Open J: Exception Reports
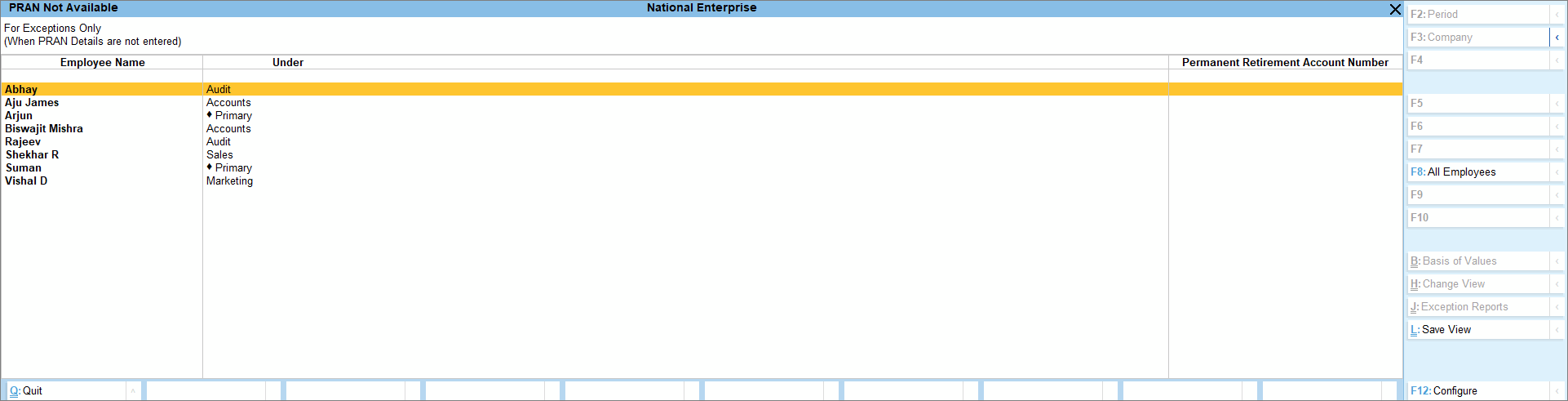The image size is (1568, 401). [x=1477, y=307]
